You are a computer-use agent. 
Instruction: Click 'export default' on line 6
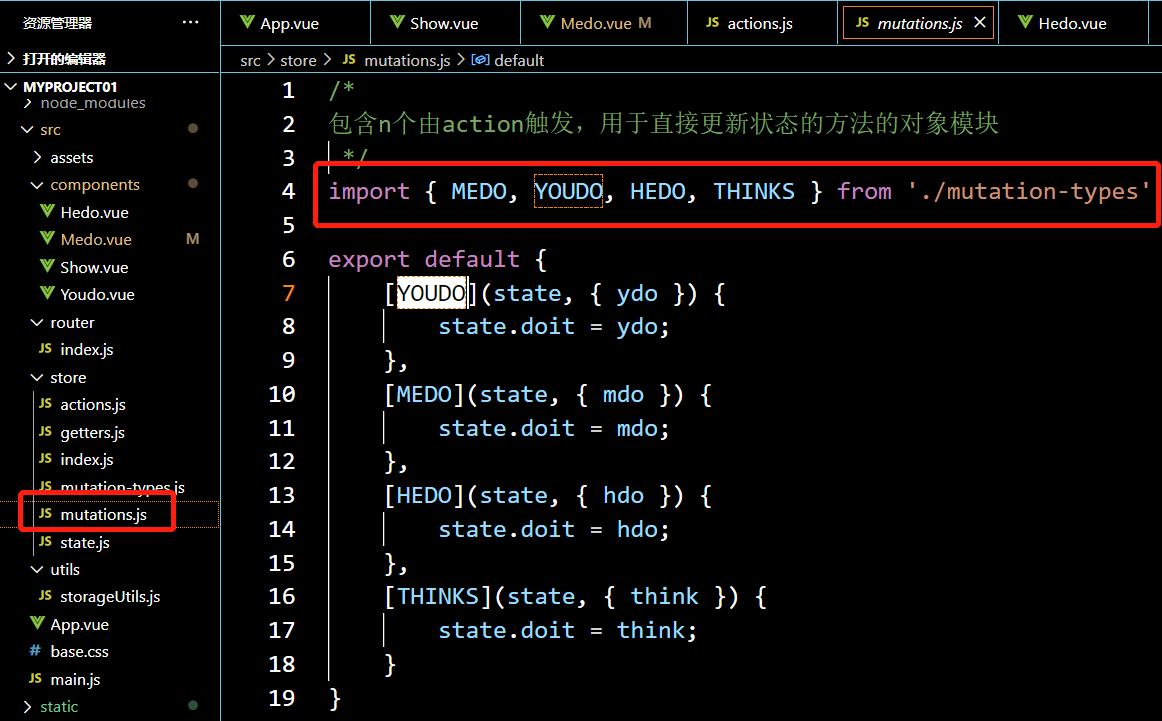[424, 259]
